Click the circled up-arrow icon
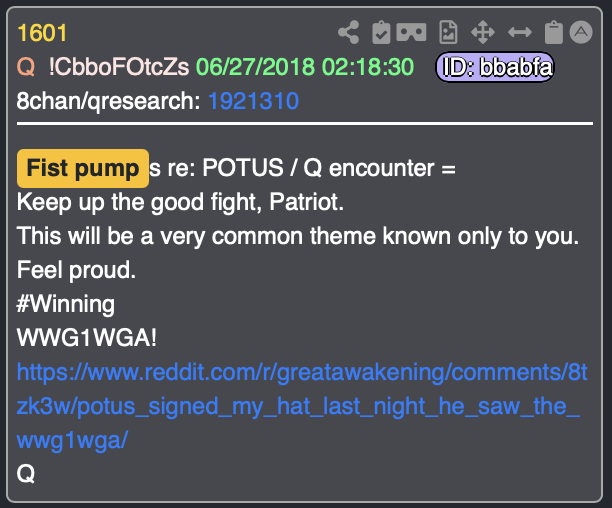The width and height of the screenshot is (612, 508). [x=581, y=32]
